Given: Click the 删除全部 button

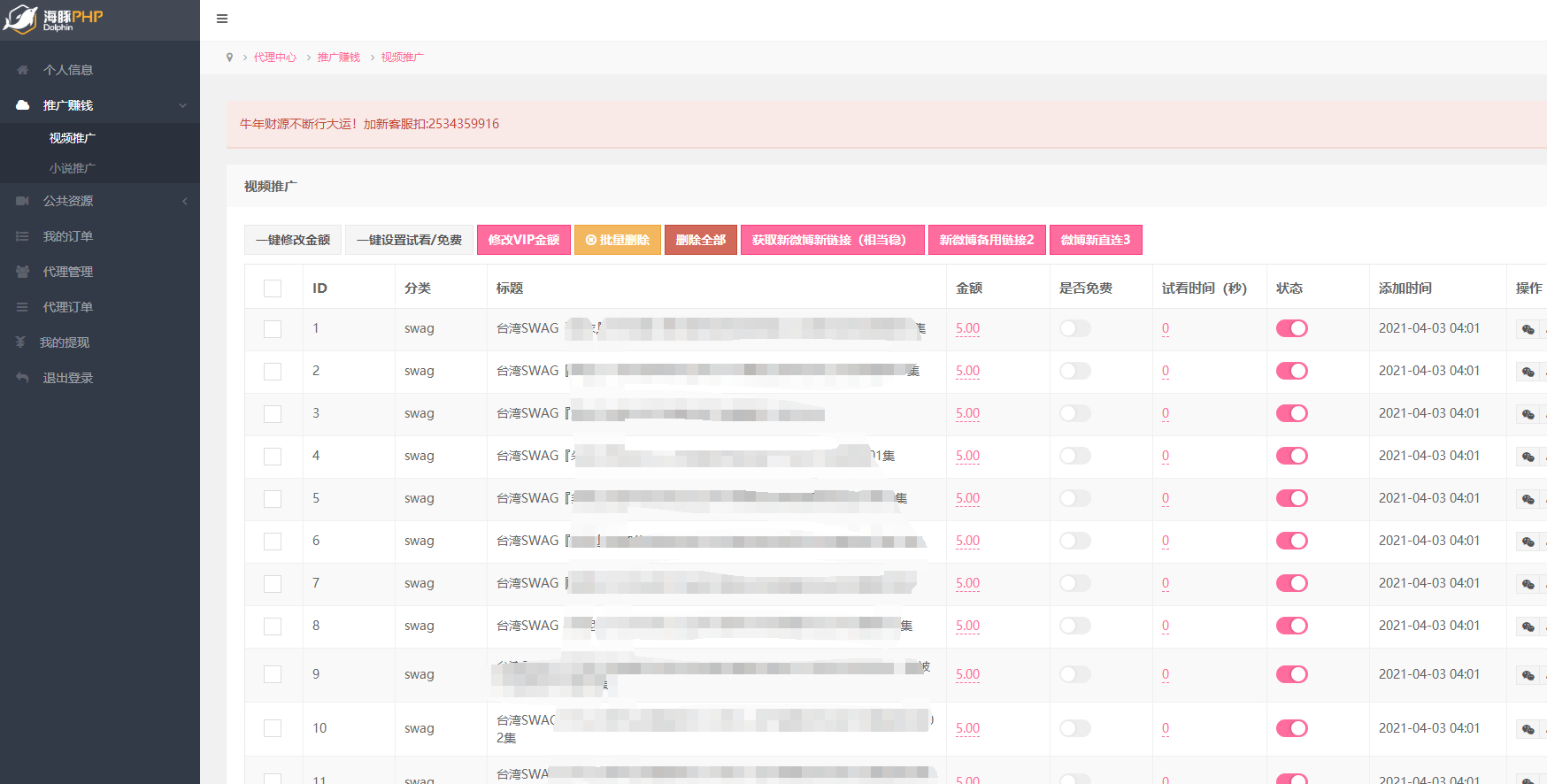Looking at the screenshot, I should pyautogui.click(x=701, y=240).
